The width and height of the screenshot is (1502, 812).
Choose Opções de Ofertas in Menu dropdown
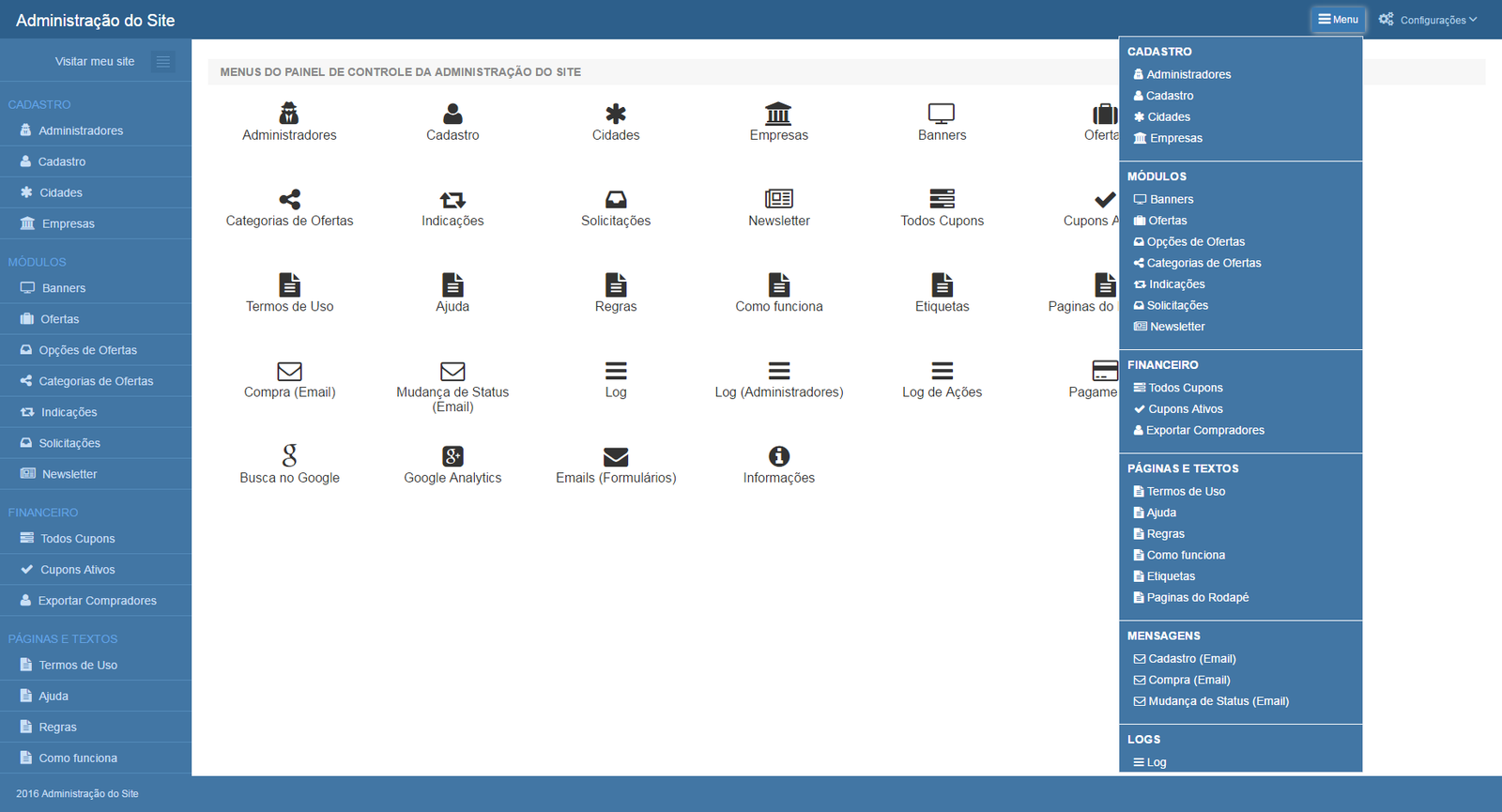tap(1188, 241)
